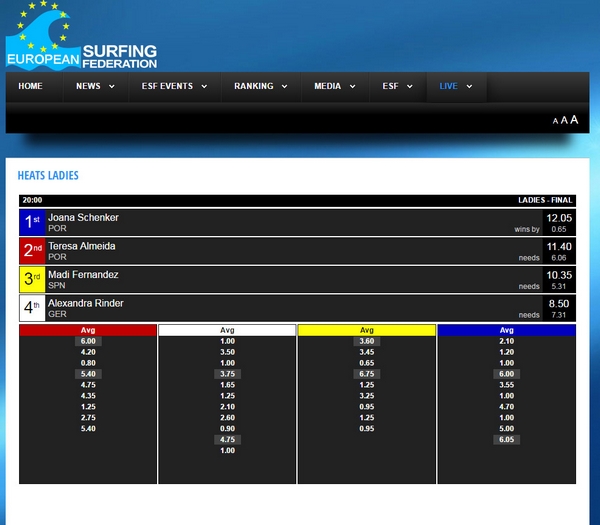This screenshot has width=600, height=525.
Task: Click highlighted 3.60 score in yellow column
Action: [x=367, y=341]
